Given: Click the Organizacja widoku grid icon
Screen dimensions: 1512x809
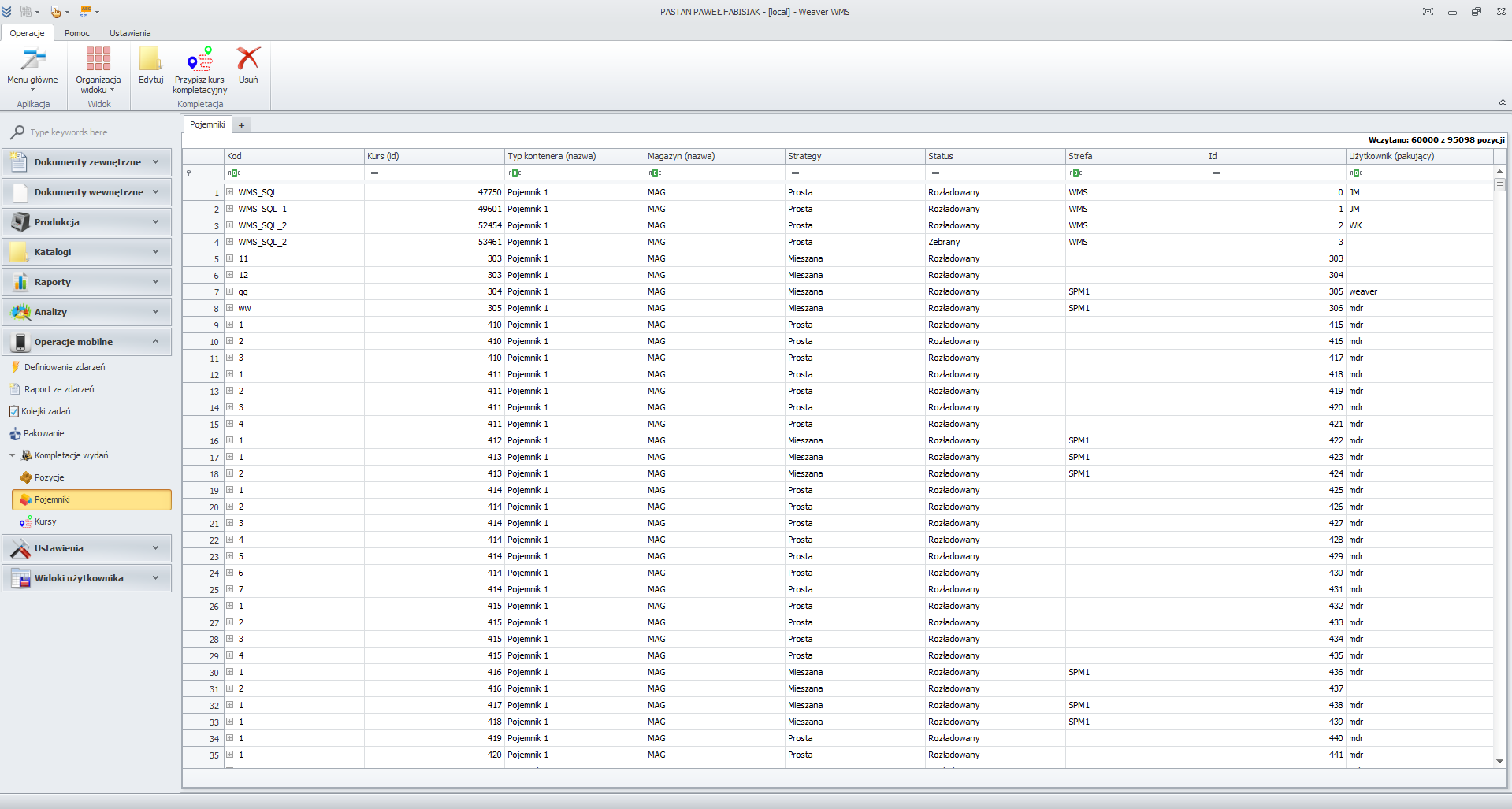Looking at the screenshot, I should click(98, 58).
